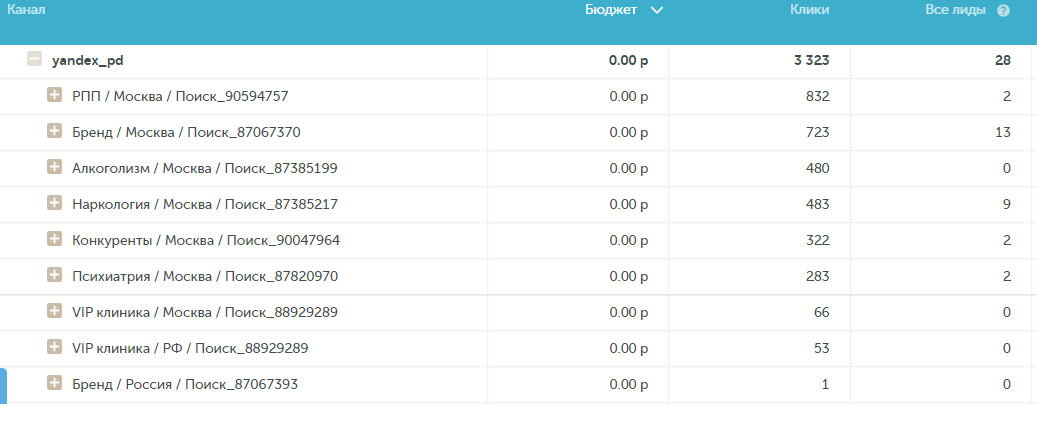Select the yandex_pd channel name
1037x440 pixels.
coord(87,61)
